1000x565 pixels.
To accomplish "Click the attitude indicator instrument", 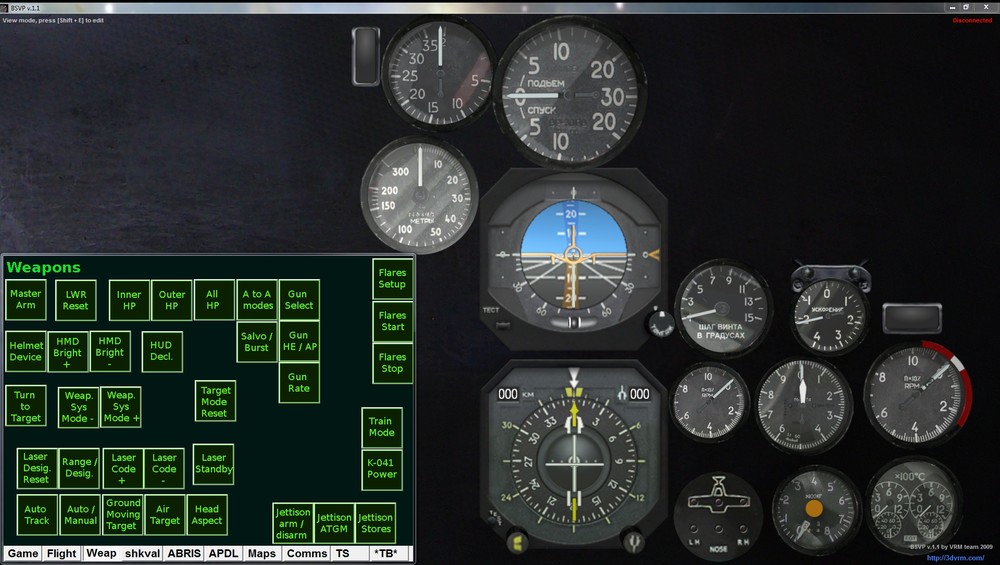I will [x=573, y=260].
